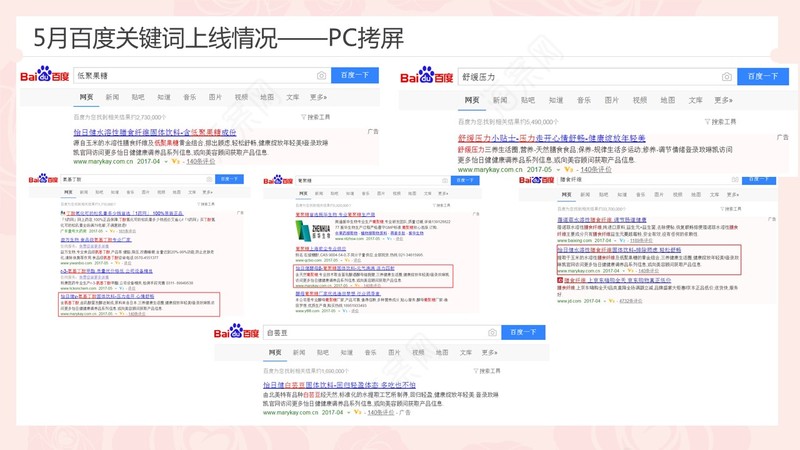Click 百度一下 button for 舒缓压力
Screen dimensions: 800x450
coord(763,77)
